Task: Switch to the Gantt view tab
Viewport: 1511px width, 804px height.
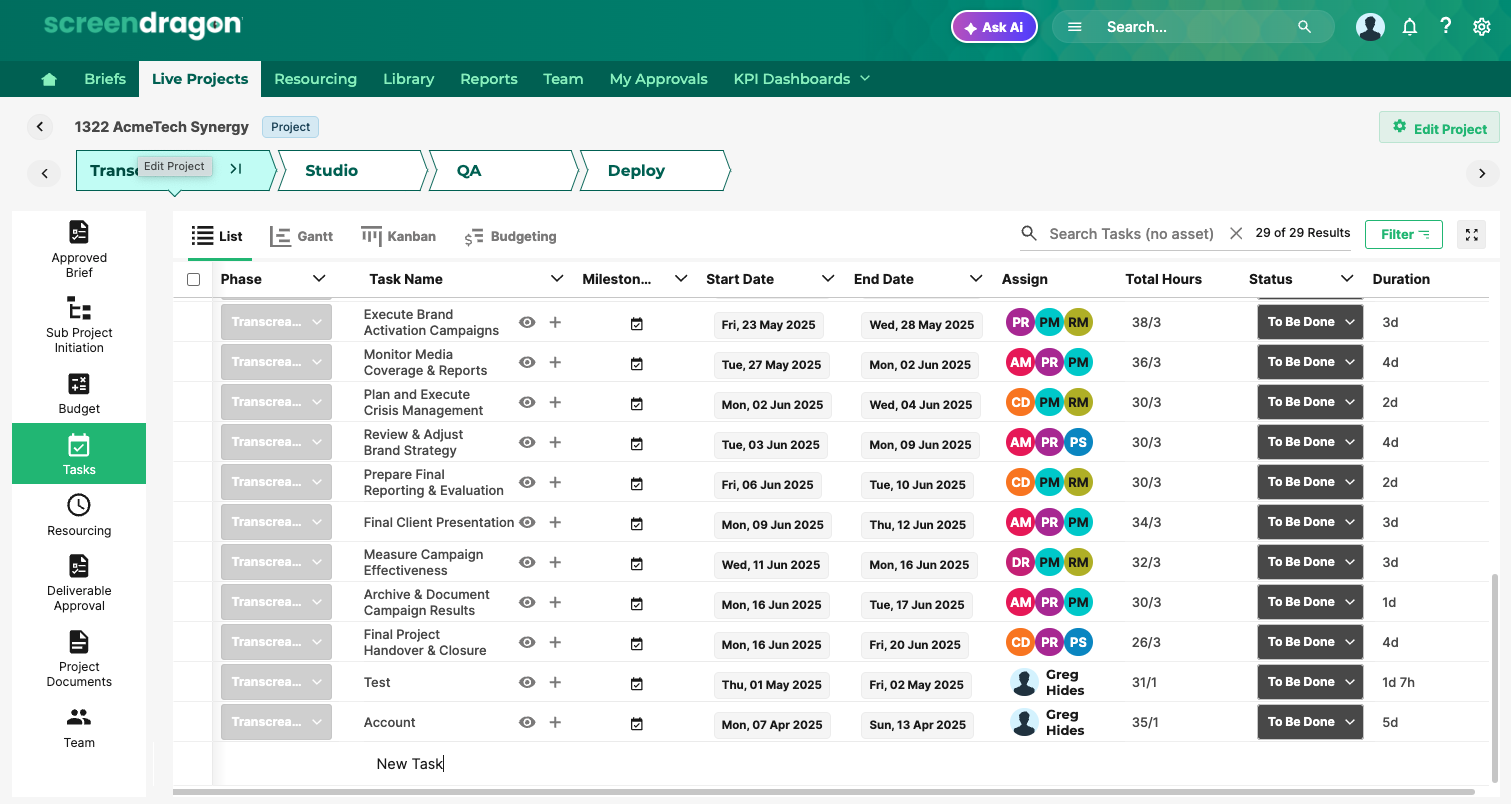Action: pos(302,237)
